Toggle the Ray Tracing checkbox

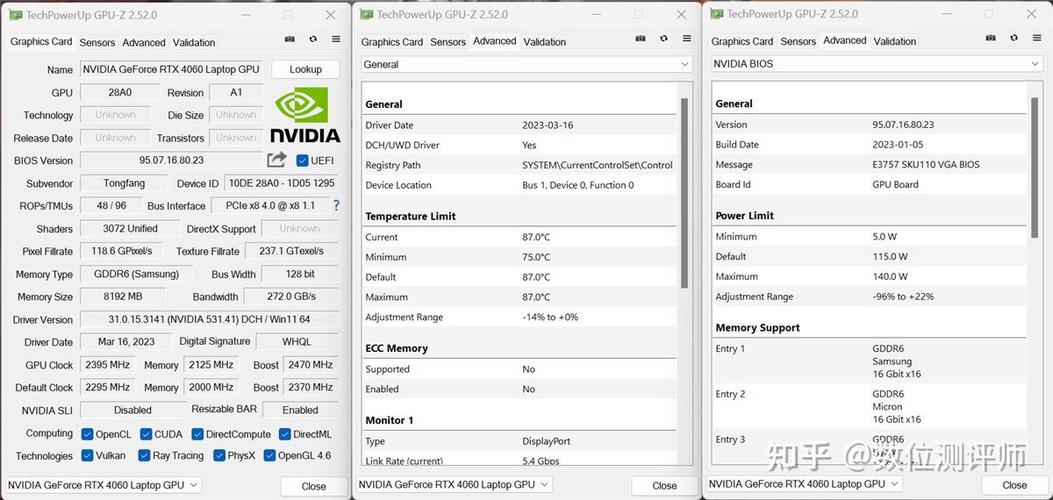tap(146, 456)
